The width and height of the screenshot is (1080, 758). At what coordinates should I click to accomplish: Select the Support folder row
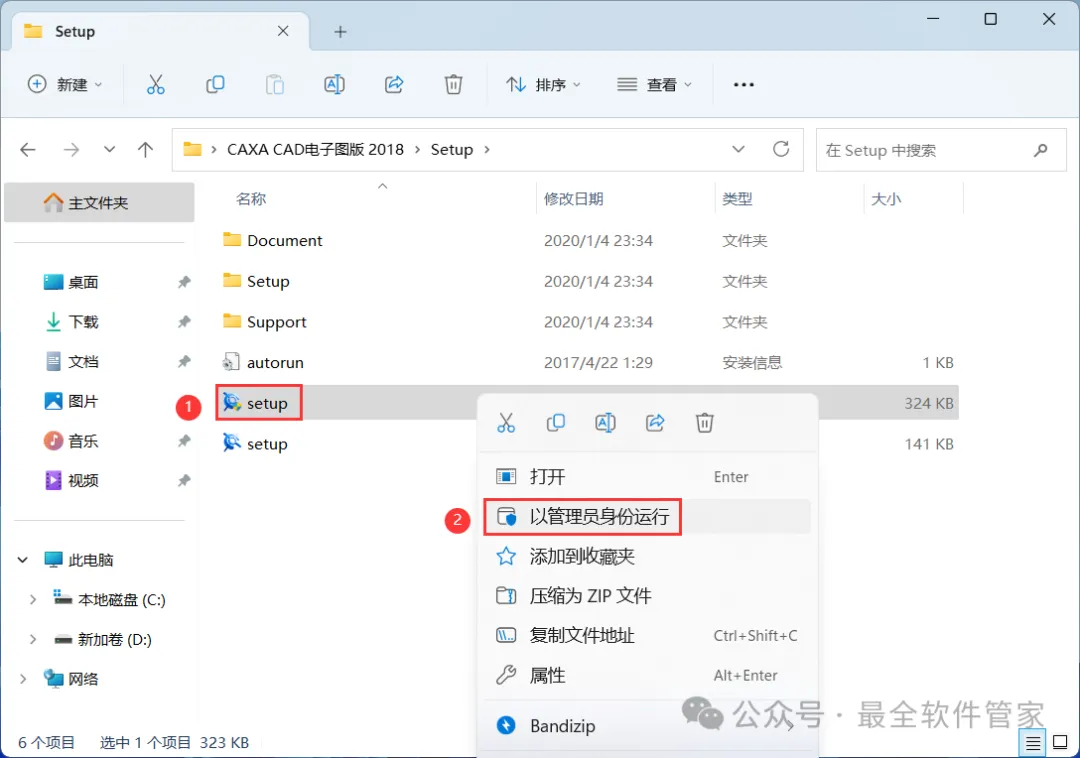(588, 322)
